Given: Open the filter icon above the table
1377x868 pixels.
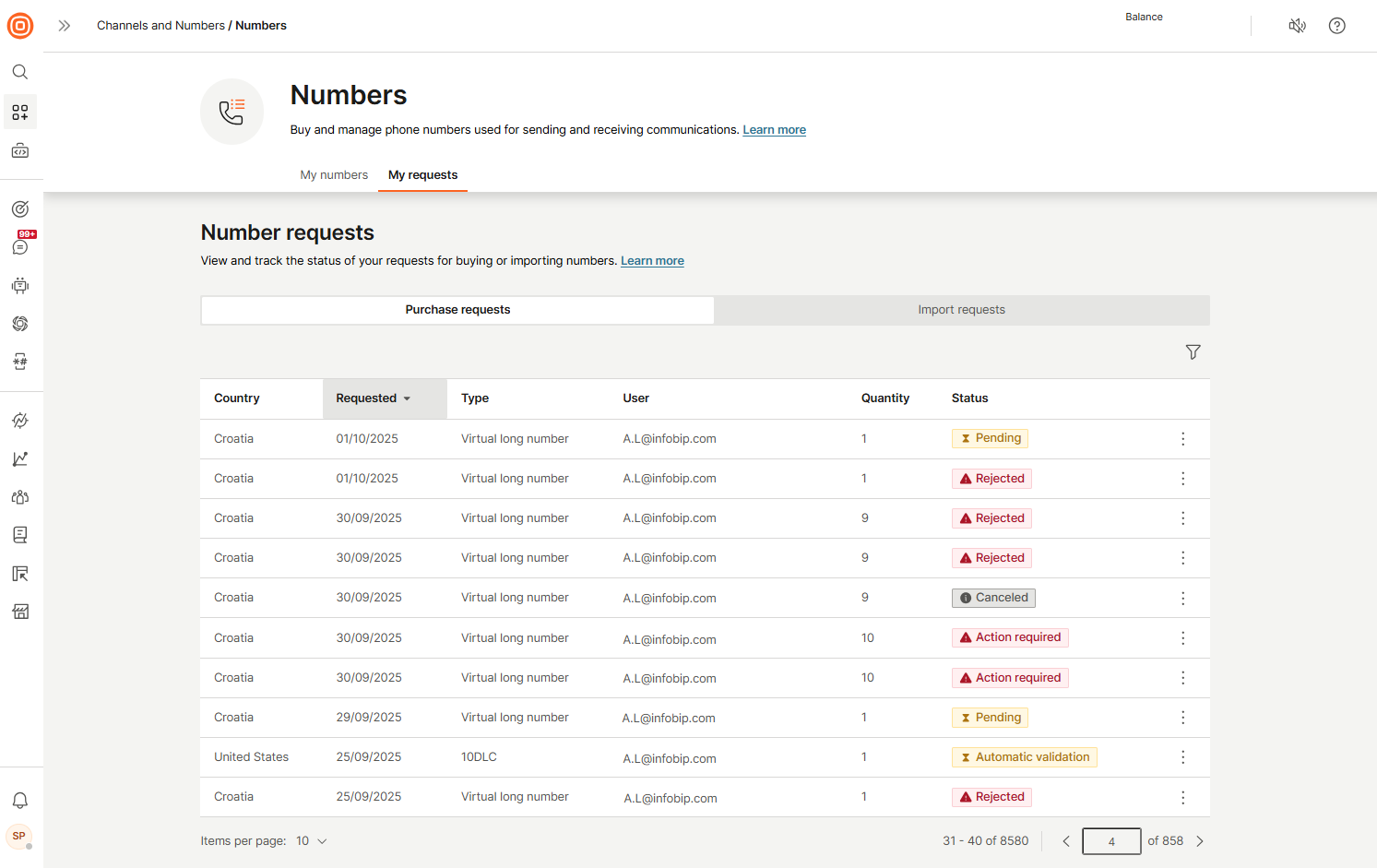Looking at the screenshot, I should tap(1193, 352).
